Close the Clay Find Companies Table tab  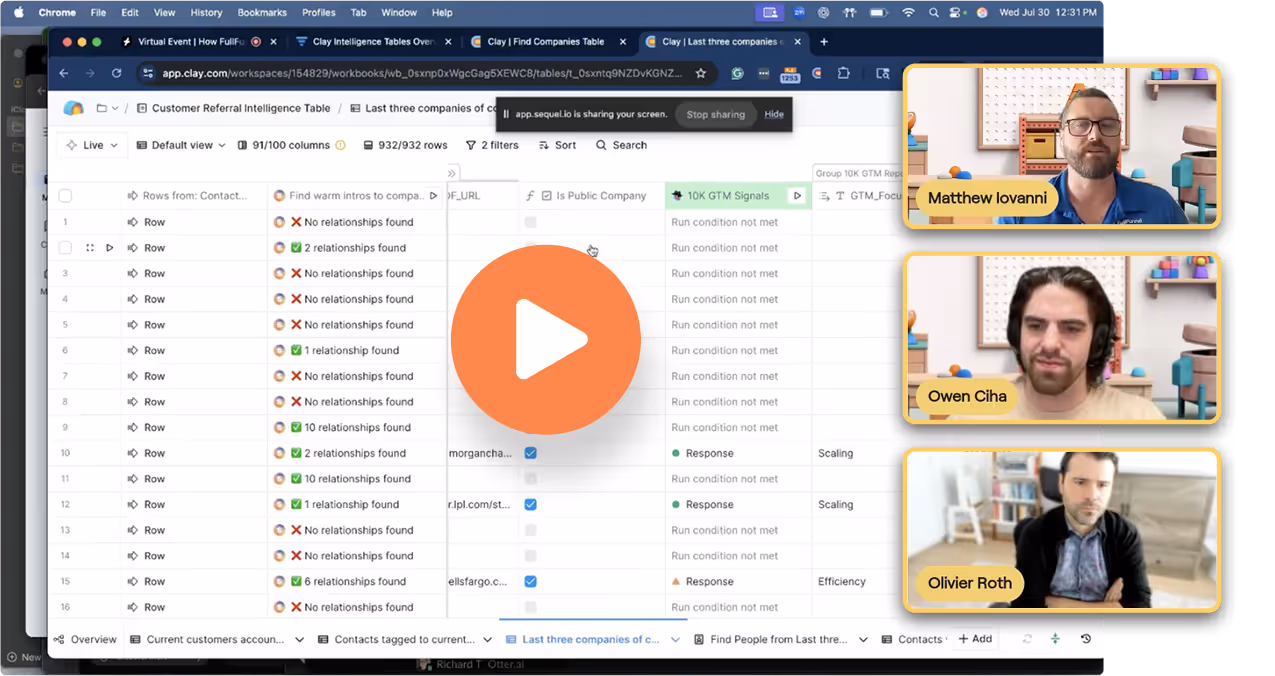pyautogui.click(x=623, y=42)
